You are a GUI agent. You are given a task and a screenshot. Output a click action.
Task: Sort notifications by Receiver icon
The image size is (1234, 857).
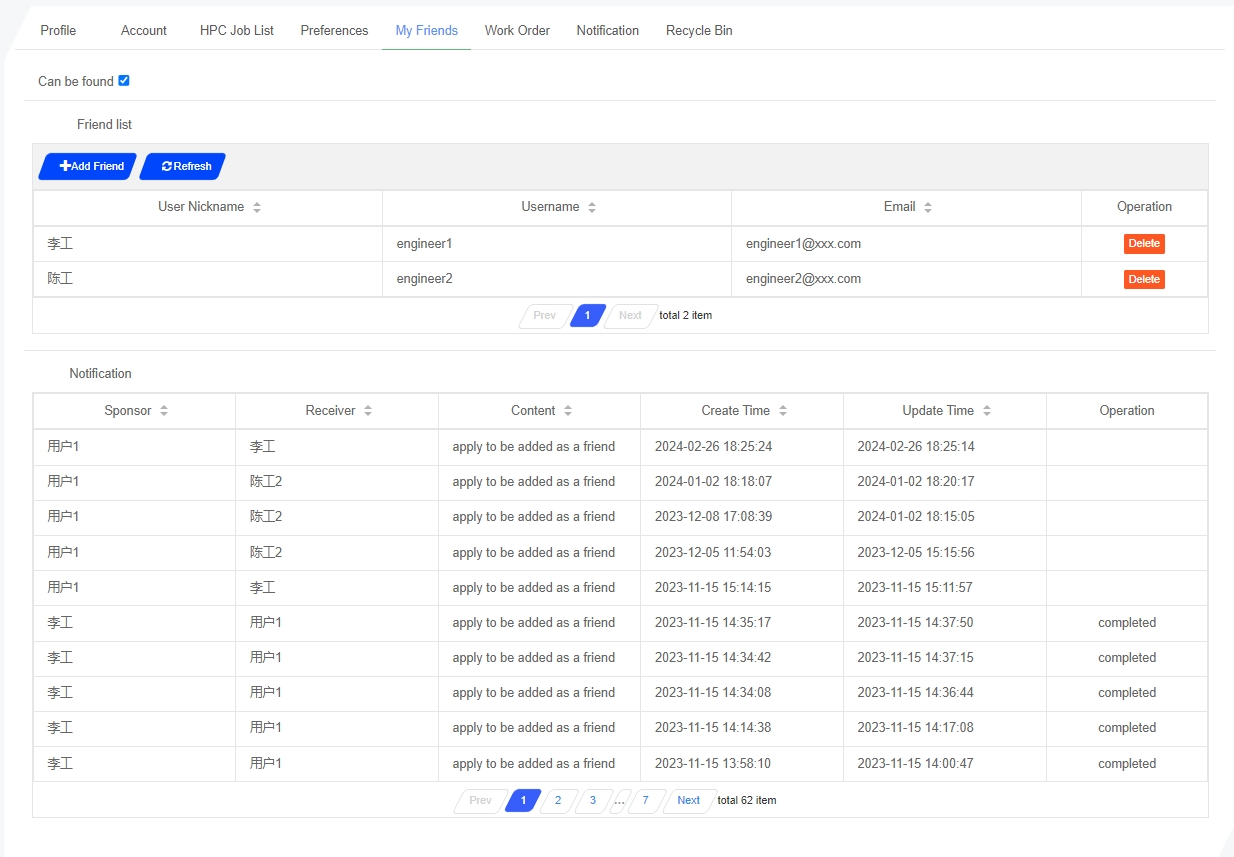click(x=368, y=411)
